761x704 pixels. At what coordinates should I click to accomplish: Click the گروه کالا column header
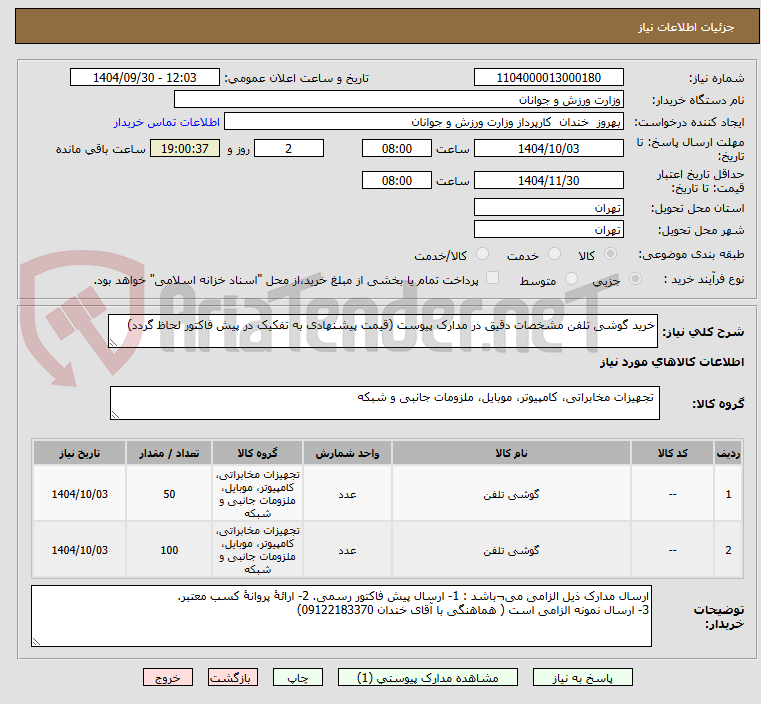coord(257,453)
